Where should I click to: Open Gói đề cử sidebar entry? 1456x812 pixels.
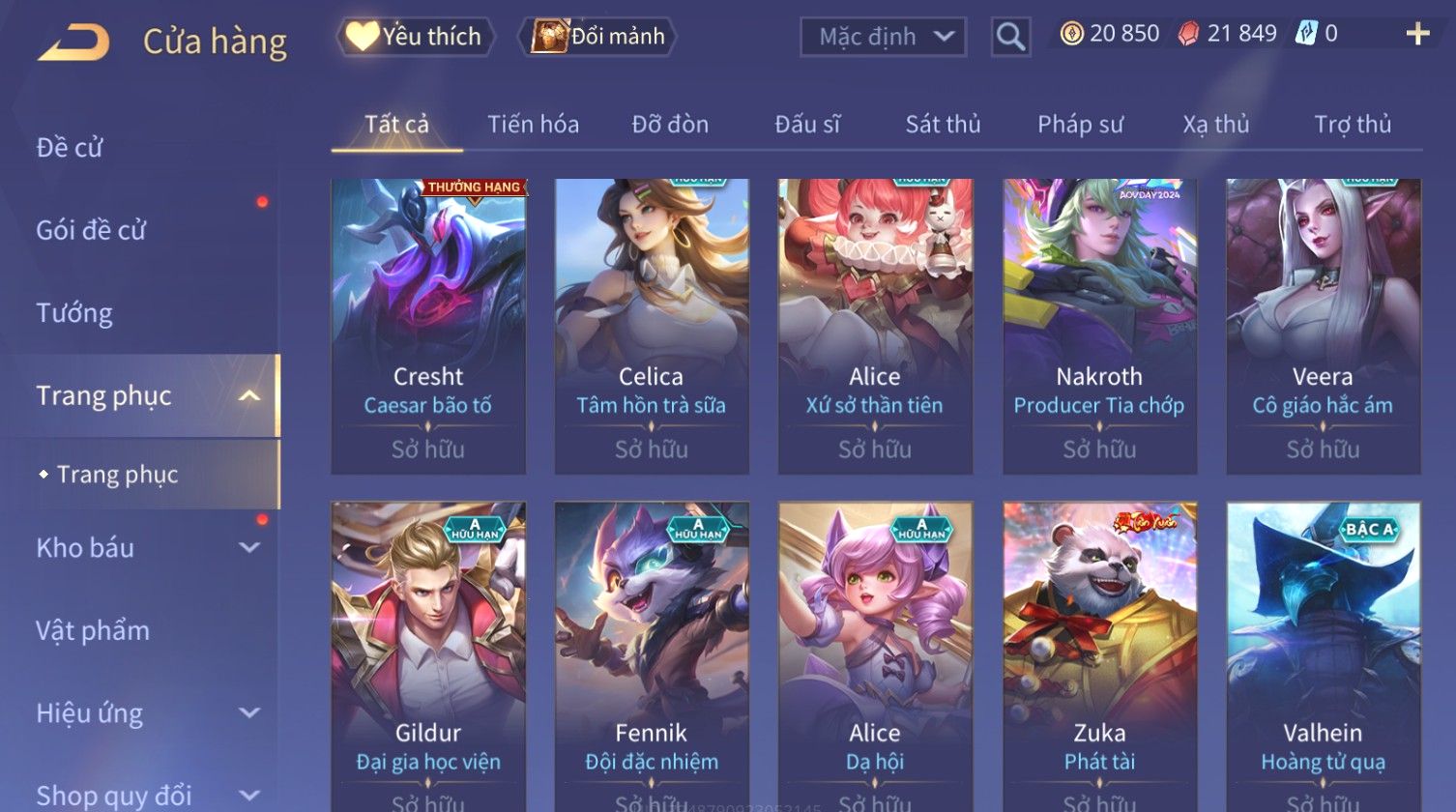point(91,230)
